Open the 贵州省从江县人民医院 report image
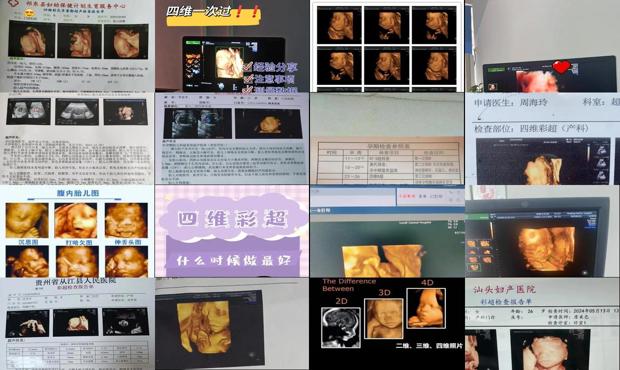This screenshot has width=620, height=370. tap(77, 324)
